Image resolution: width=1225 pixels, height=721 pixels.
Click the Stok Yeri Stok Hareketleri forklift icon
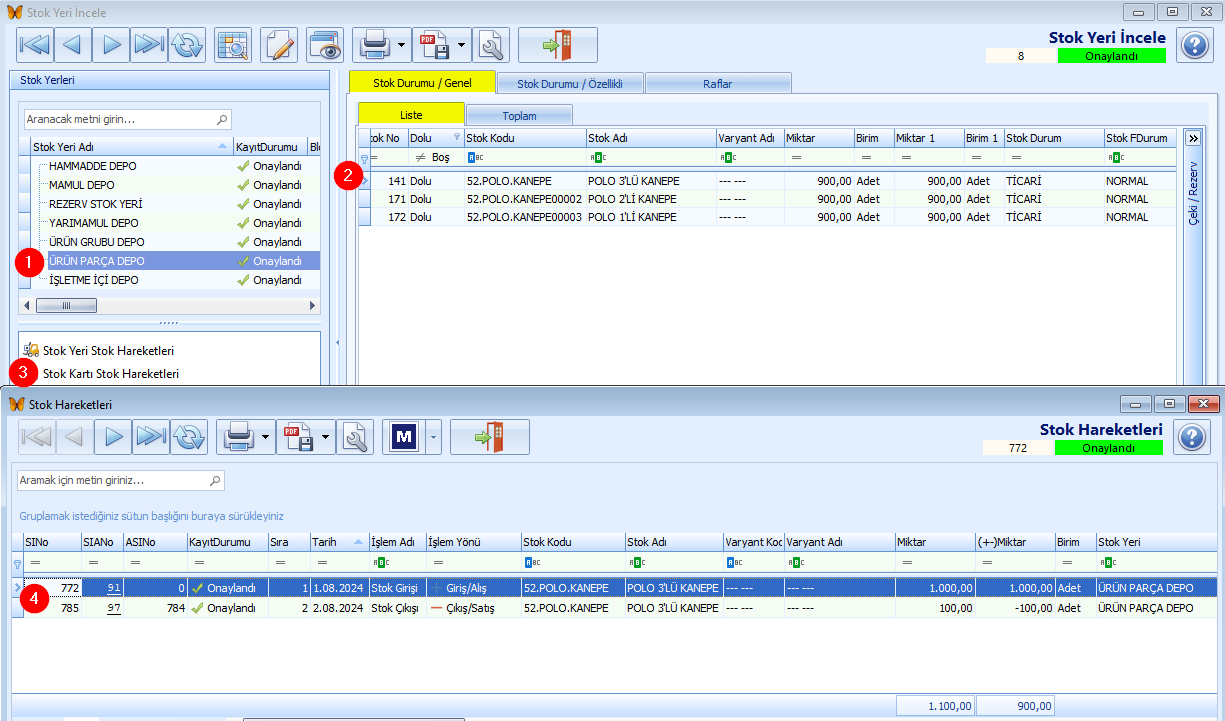coord(31,350)
